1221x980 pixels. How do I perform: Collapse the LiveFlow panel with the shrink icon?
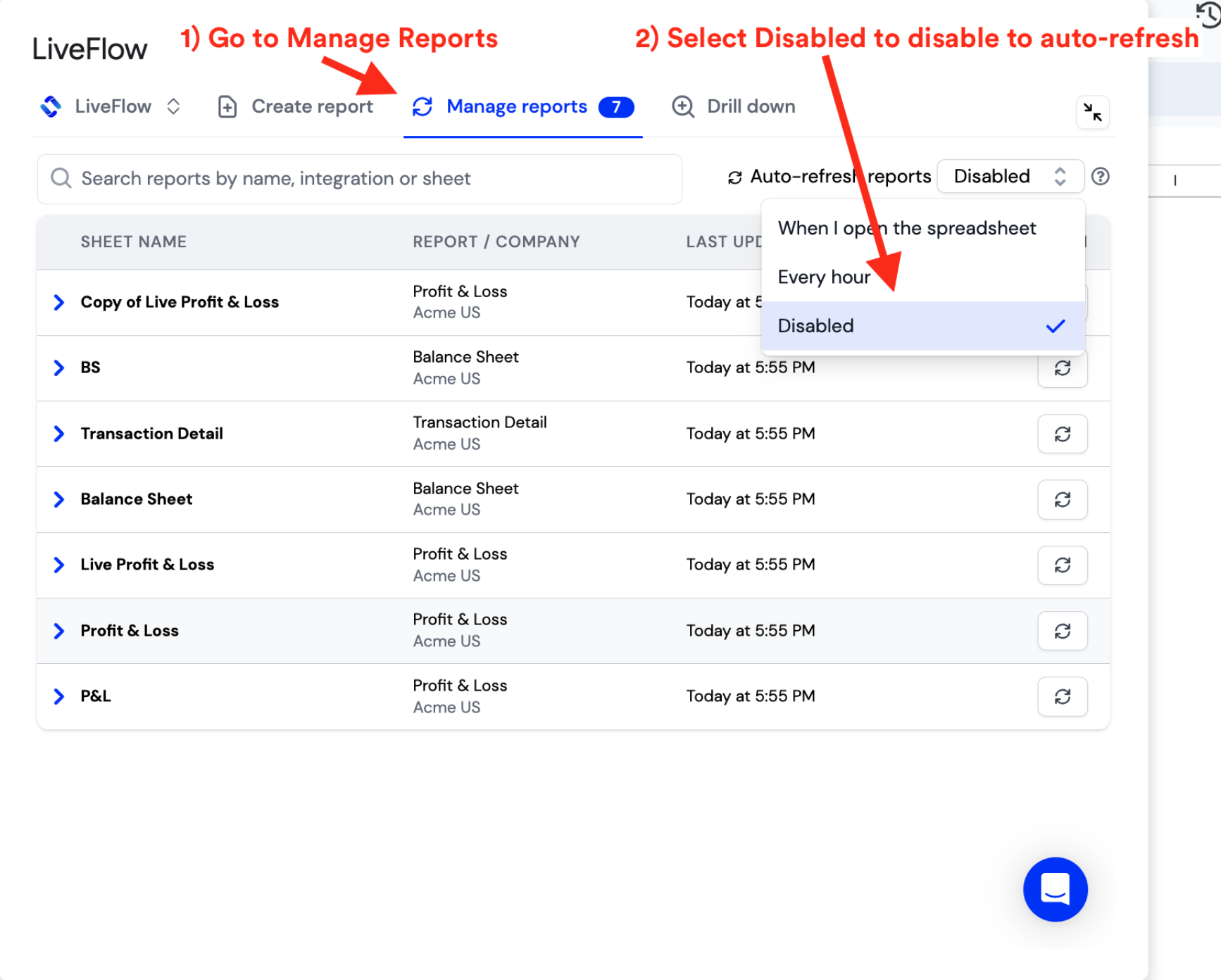click(1093, 112)
